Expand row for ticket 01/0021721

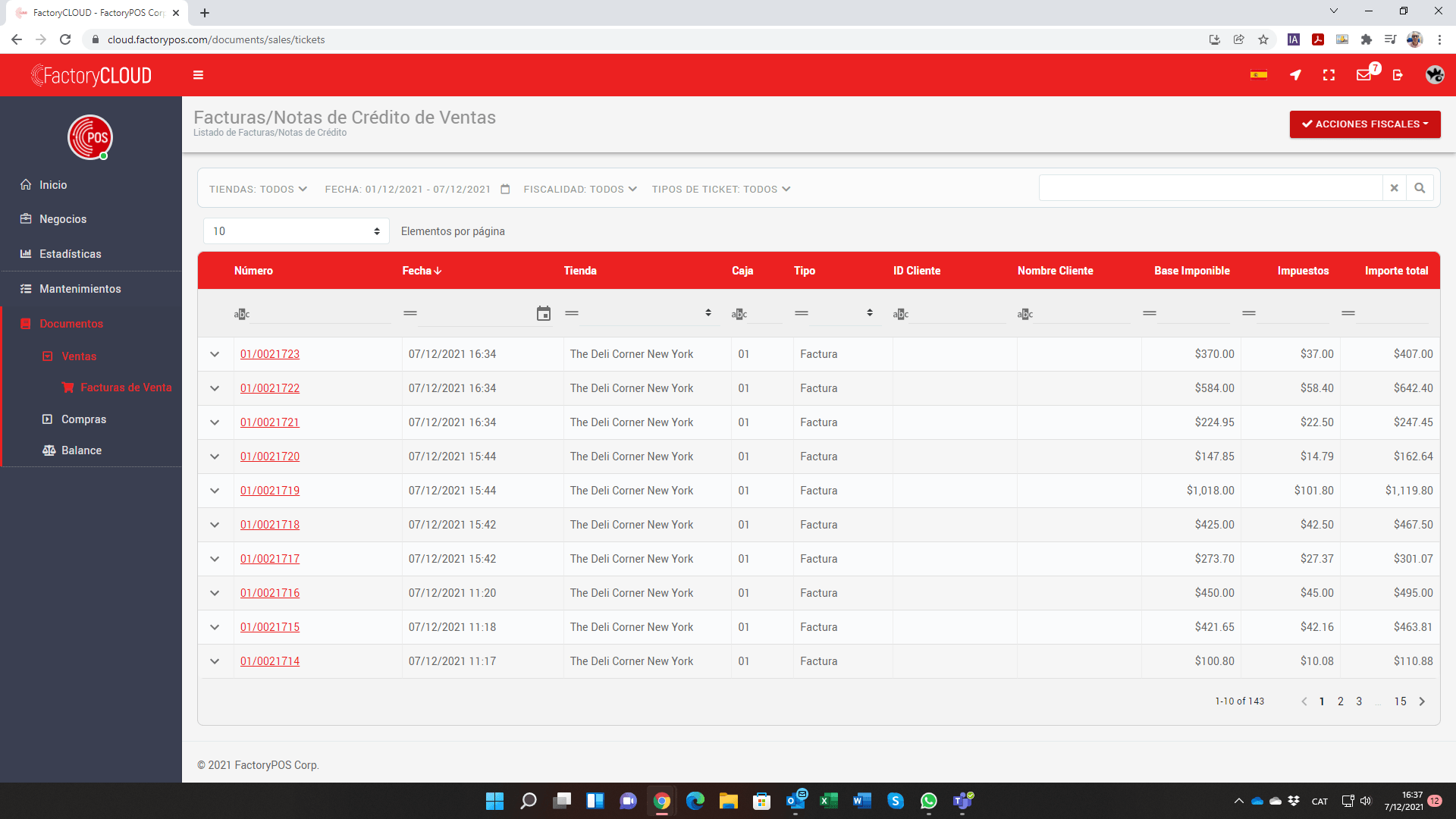tap(215, 422)
